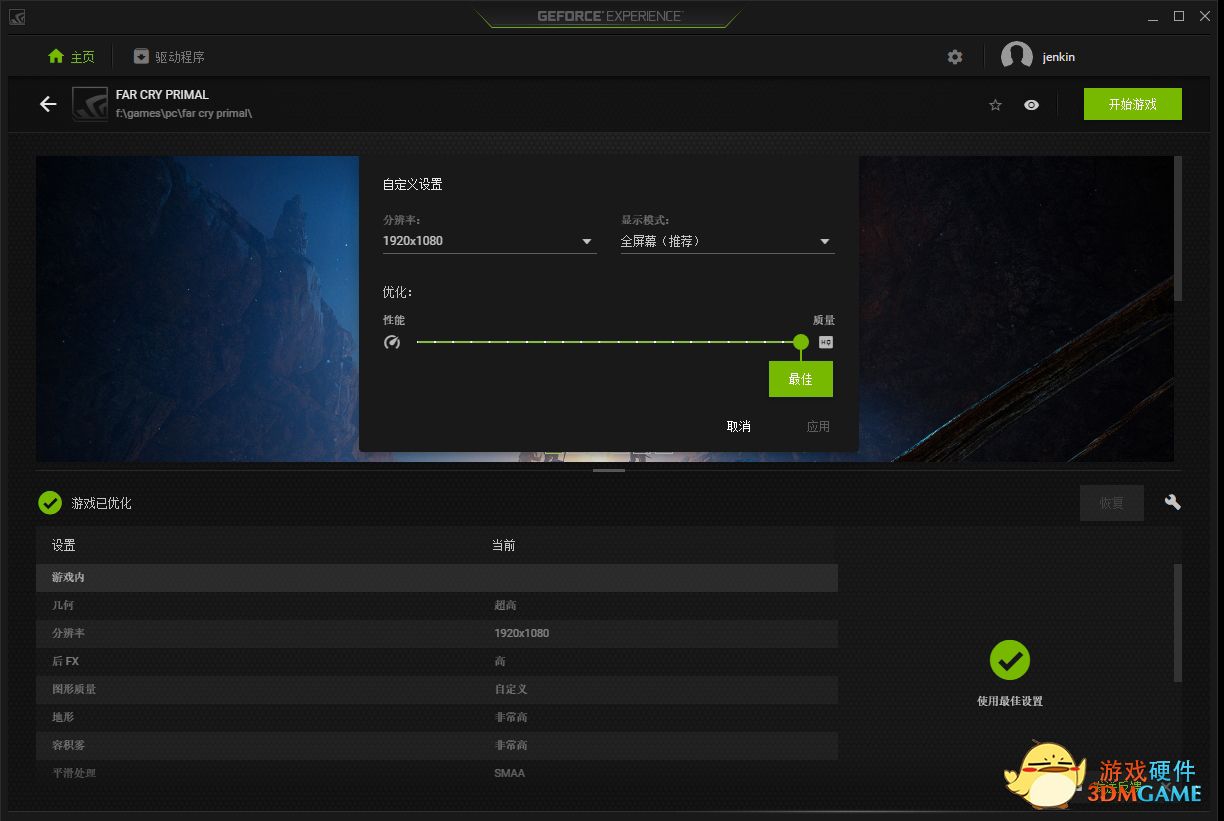Launch game with 开始游戏 button
The image size is (1224, 821).
tap(1133, 104)
